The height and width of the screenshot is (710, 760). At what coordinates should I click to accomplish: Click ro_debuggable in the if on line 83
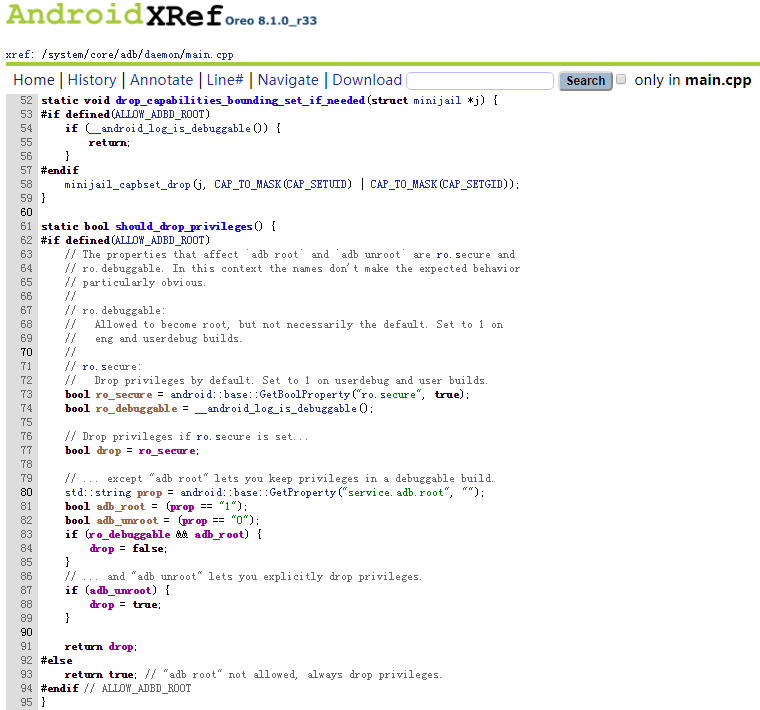(x=129, y=535)
